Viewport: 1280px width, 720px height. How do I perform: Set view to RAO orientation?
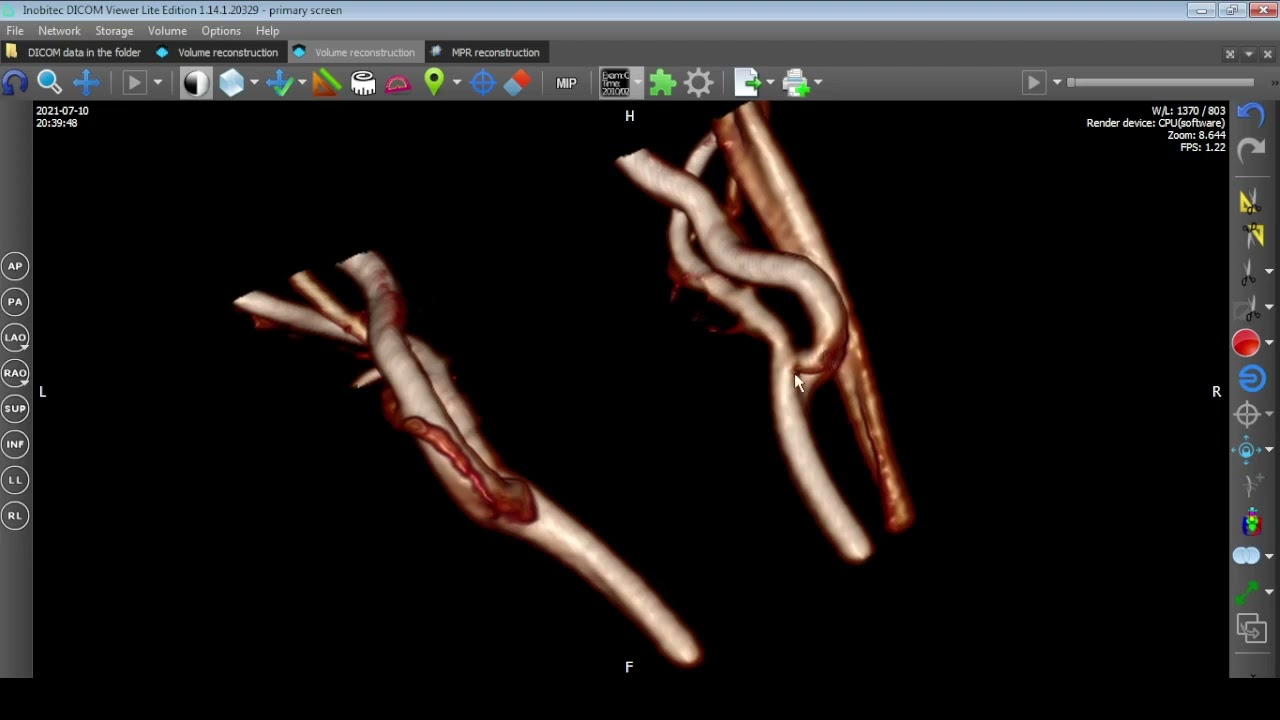point(15,373)
